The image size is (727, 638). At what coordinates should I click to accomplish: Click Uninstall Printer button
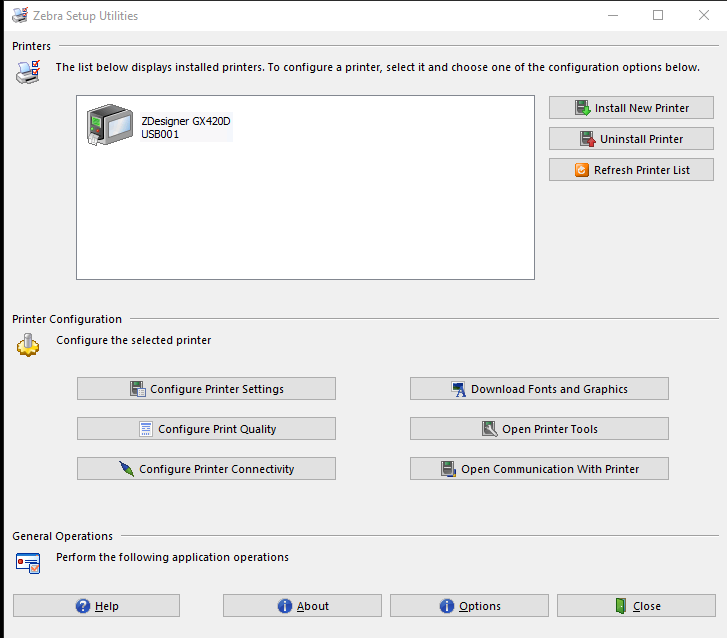pos(631,139)
